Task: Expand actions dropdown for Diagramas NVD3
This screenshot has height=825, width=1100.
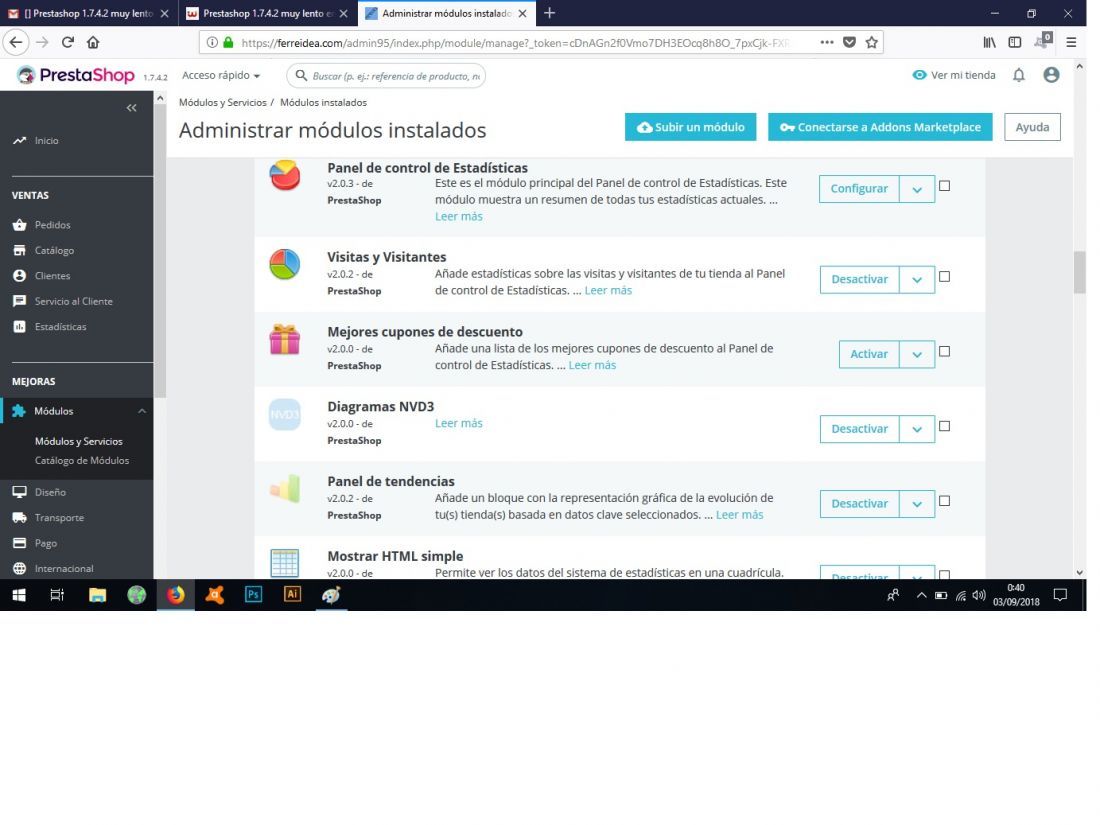Action: point(917,429)
